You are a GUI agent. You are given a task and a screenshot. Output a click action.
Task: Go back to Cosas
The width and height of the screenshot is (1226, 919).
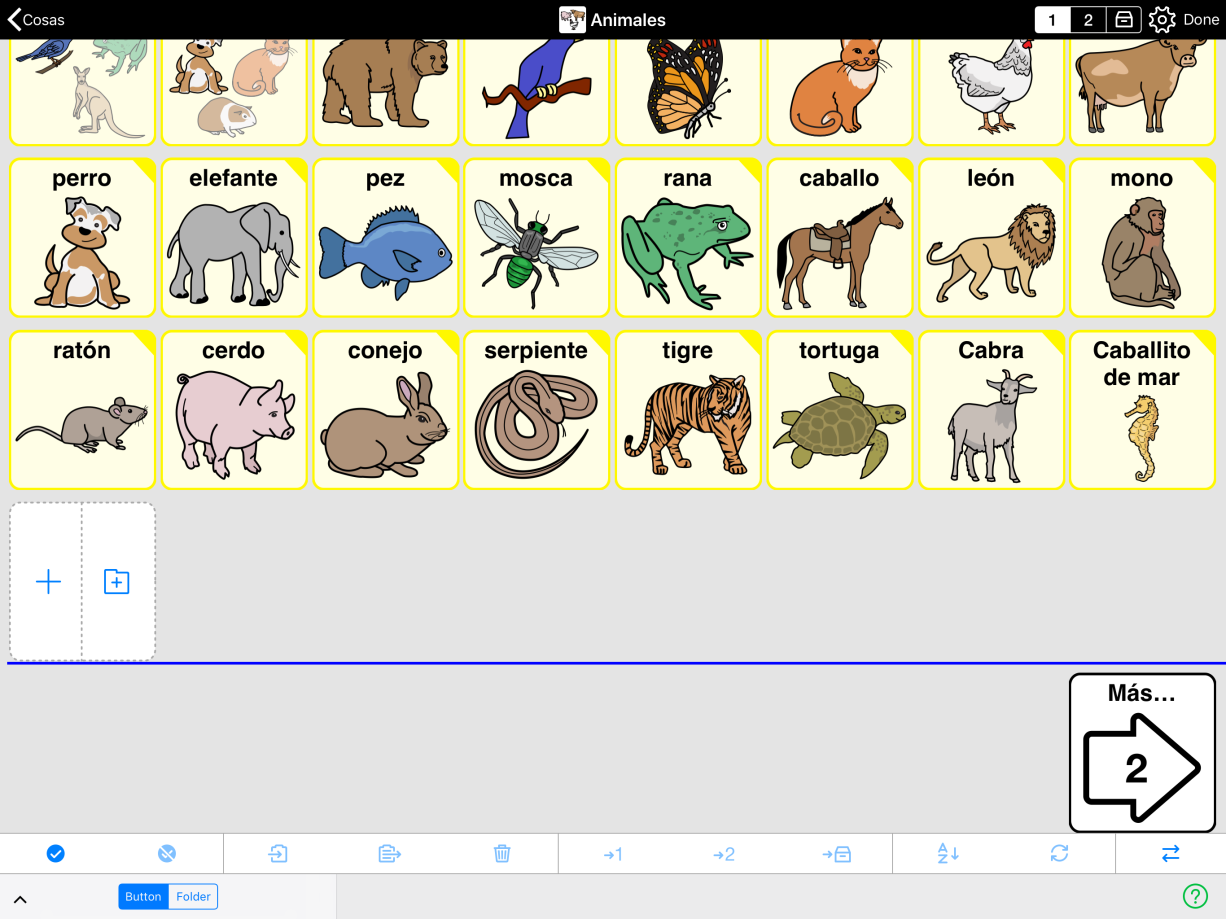(36, 20)
